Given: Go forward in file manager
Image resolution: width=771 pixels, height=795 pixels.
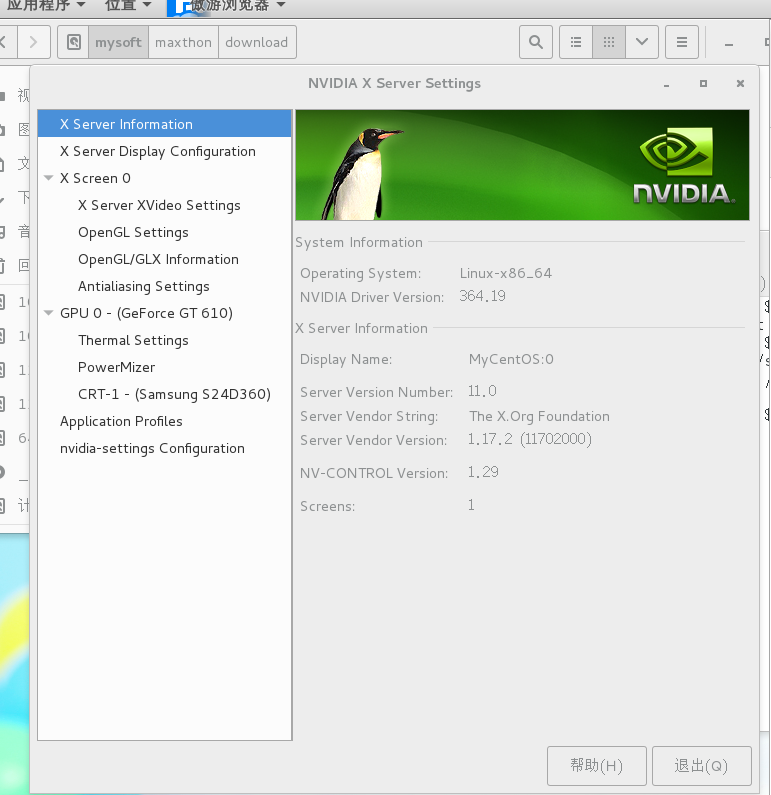Looking at the screenshot, I should click(x=33, y=42).
